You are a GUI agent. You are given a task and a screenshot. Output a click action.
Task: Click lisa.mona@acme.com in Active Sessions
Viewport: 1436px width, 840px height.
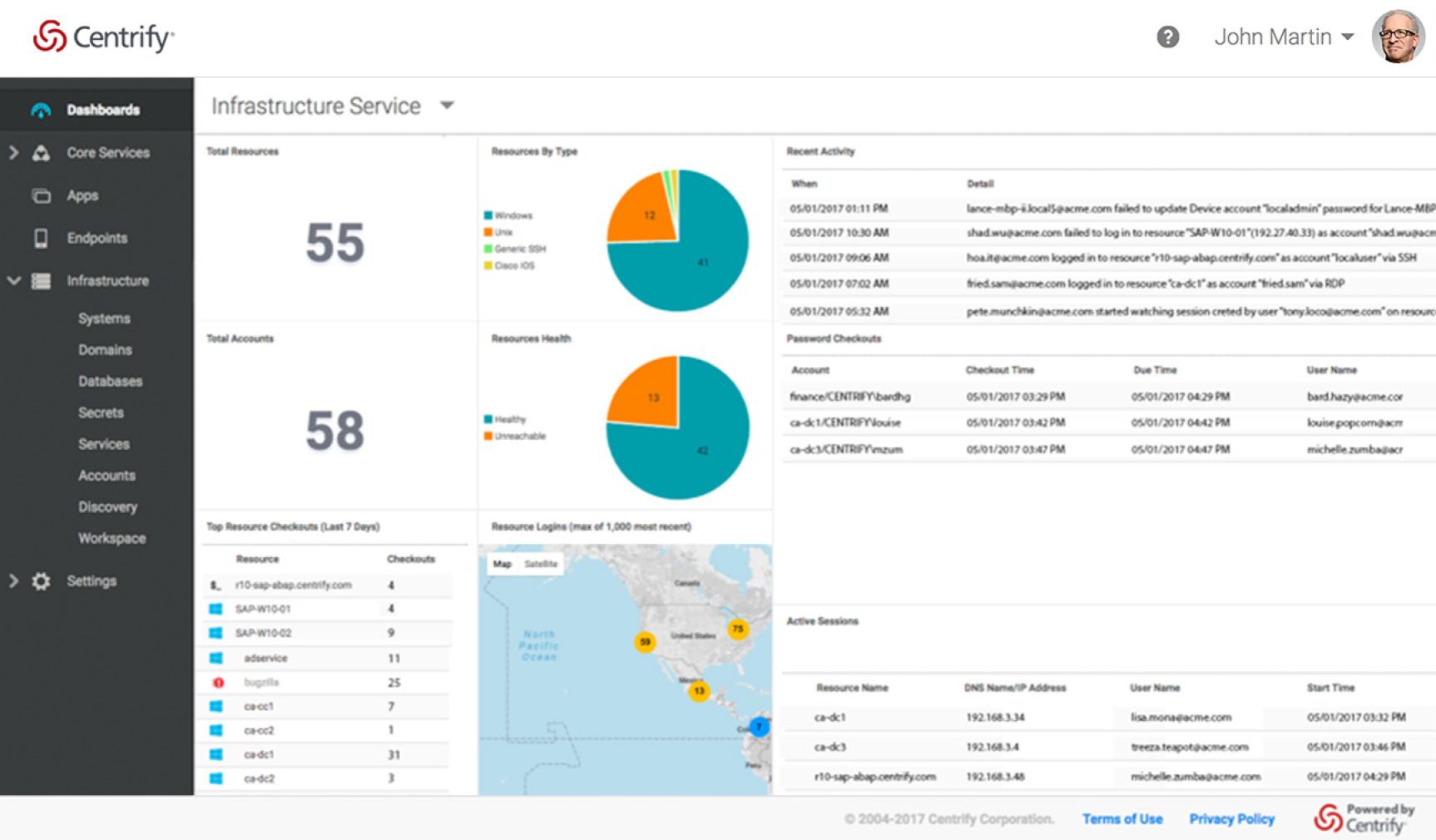(1181, 718)
